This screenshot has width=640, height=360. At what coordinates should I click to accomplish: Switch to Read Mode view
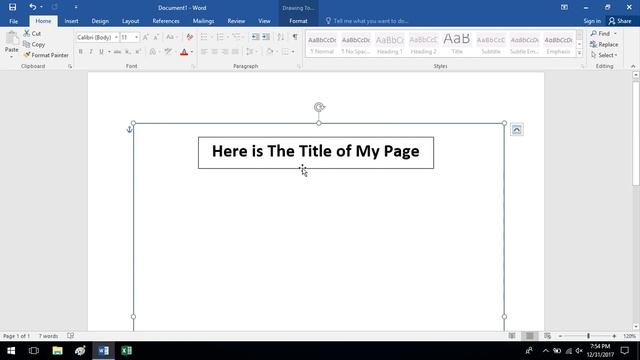point(512,336)
